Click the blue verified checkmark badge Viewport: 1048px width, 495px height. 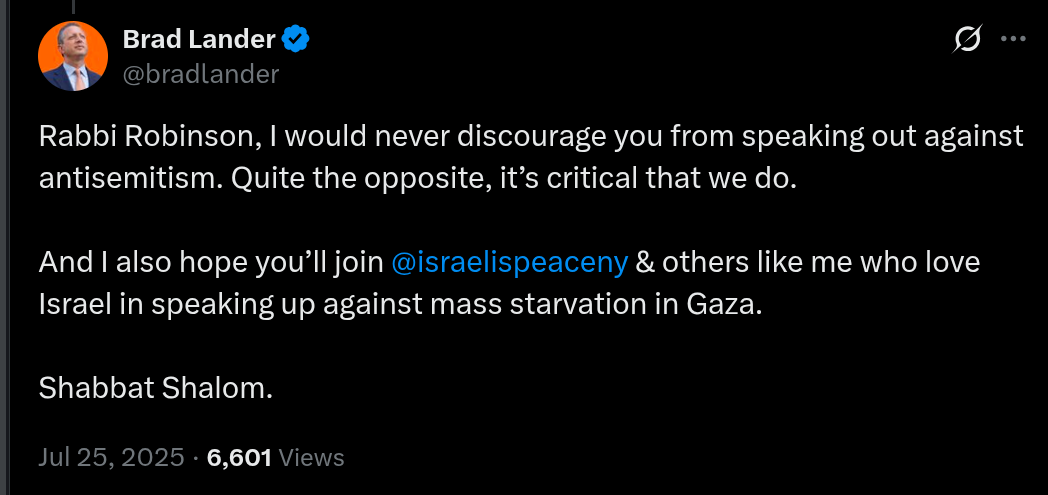click(x=297, y=40)
